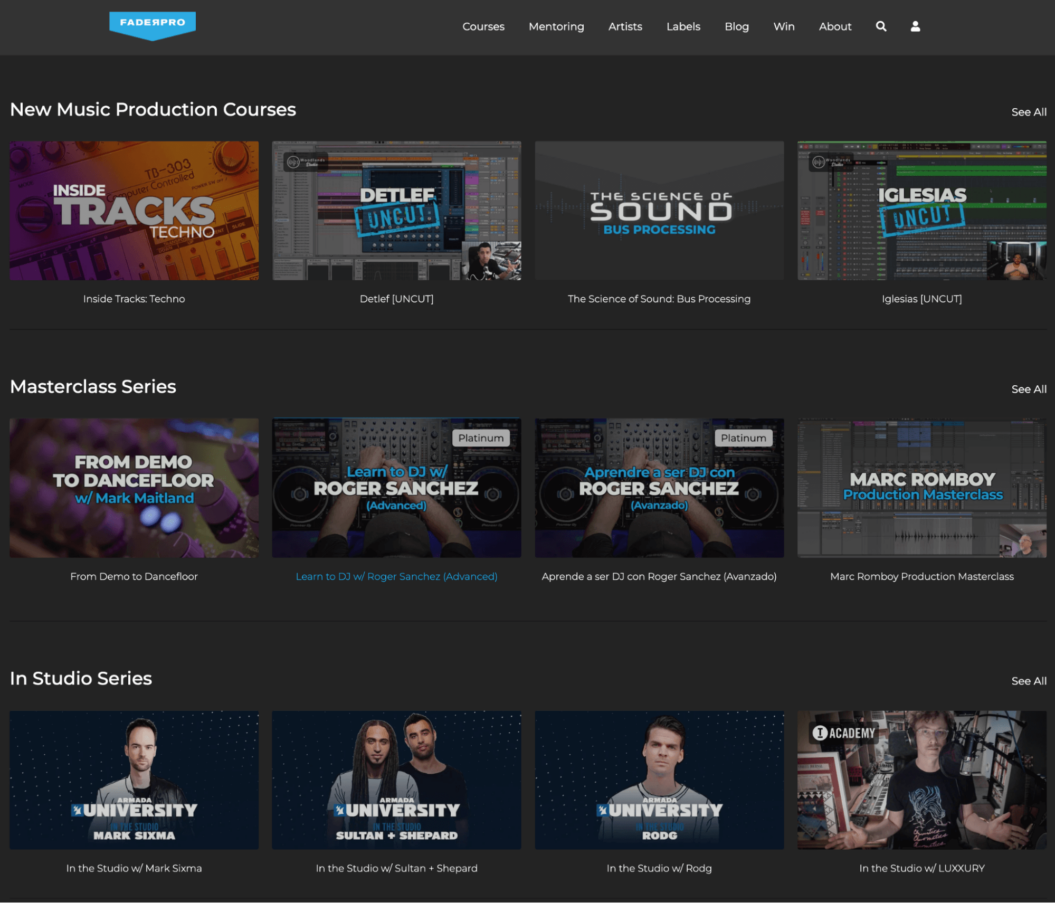Open the Inside Tracks Techno thumbnail

pyautogui.click(x=134, y=211)
